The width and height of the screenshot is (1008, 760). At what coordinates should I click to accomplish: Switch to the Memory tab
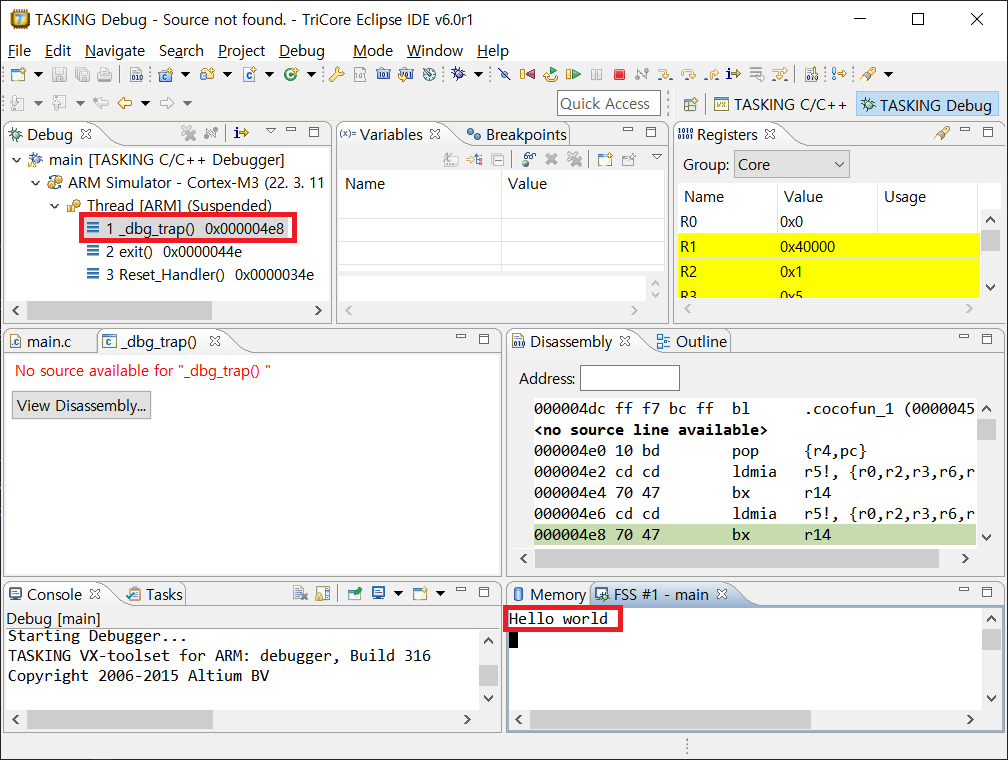pos(550,595)
